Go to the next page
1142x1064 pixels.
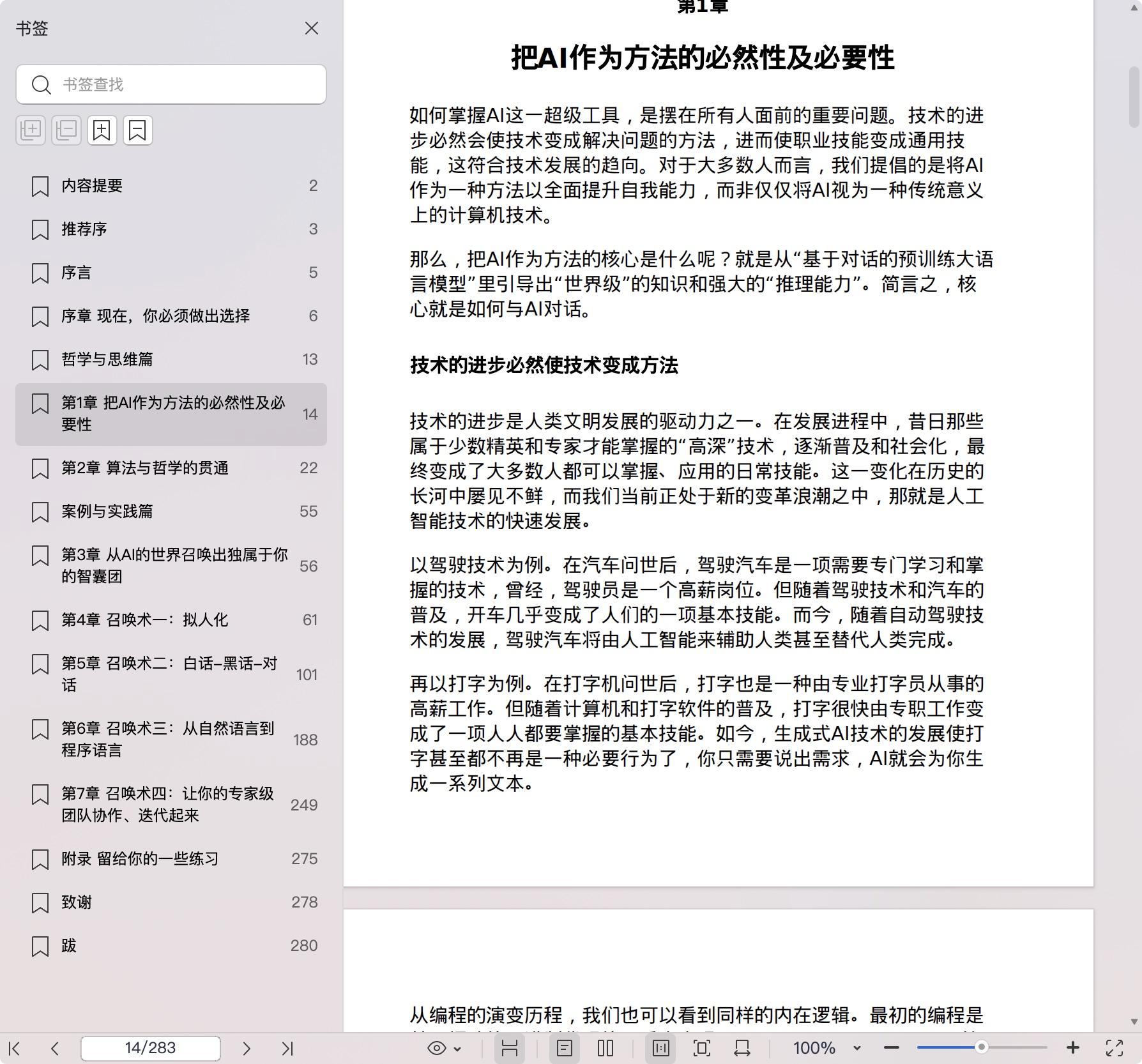pos(247,1048)
